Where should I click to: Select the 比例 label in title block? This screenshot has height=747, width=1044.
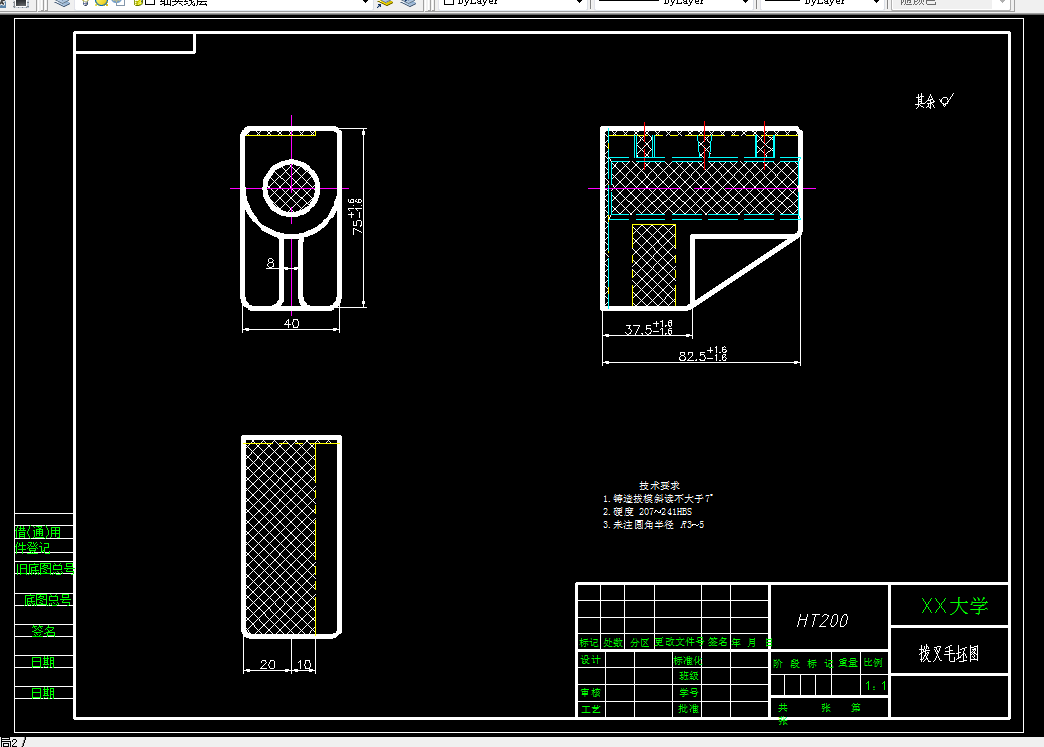click(873, 663)
